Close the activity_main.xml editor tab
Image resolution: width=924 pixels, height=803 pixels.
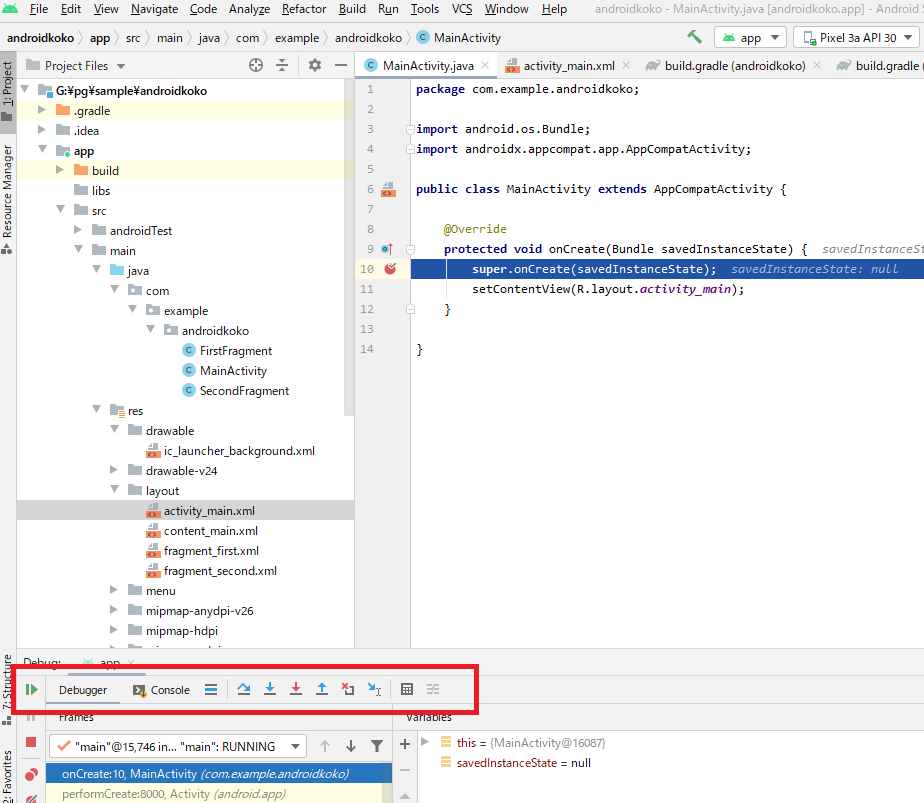point(626,65)
